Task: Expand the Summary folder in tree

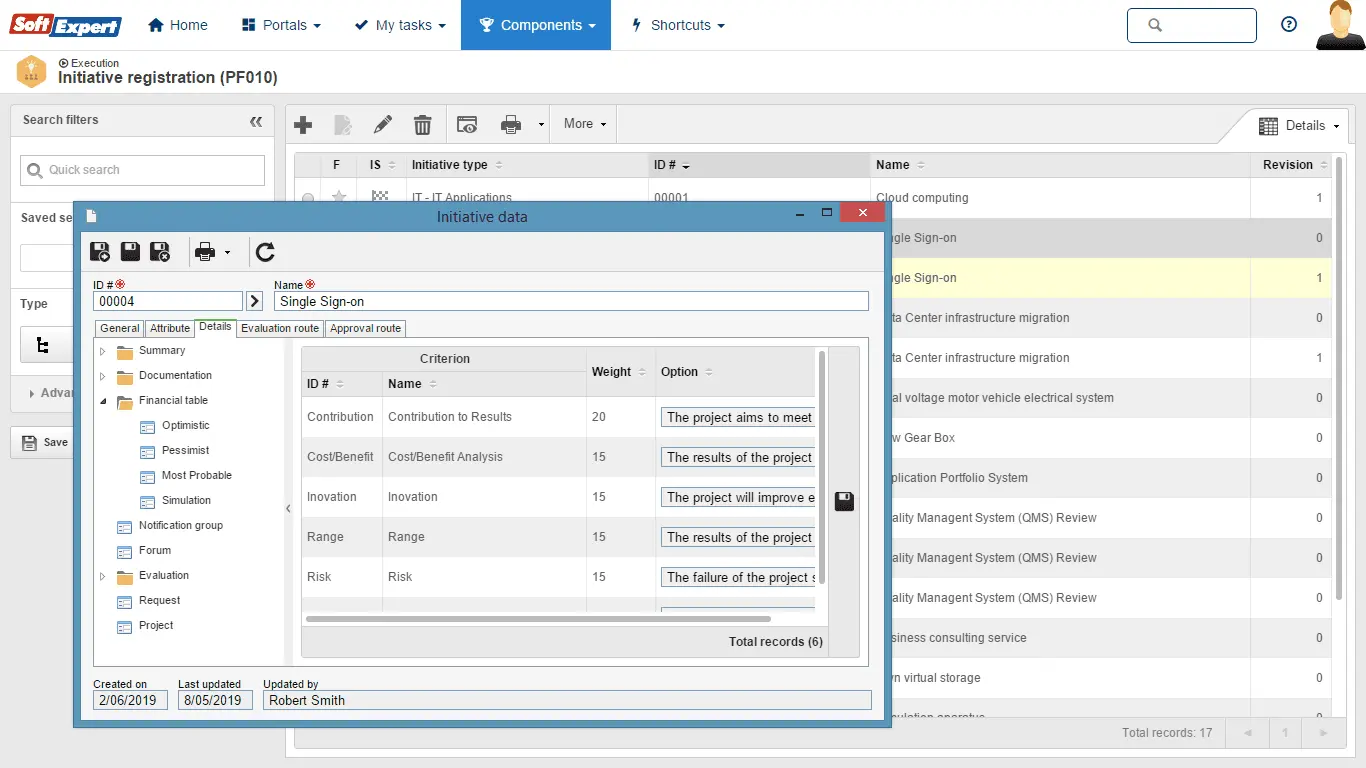Action: click(x=103, y=351)
